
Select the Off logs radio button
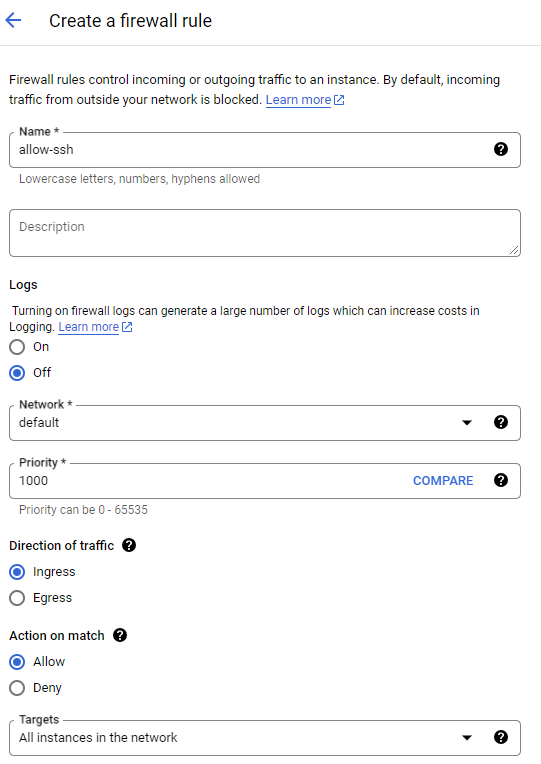17,373
